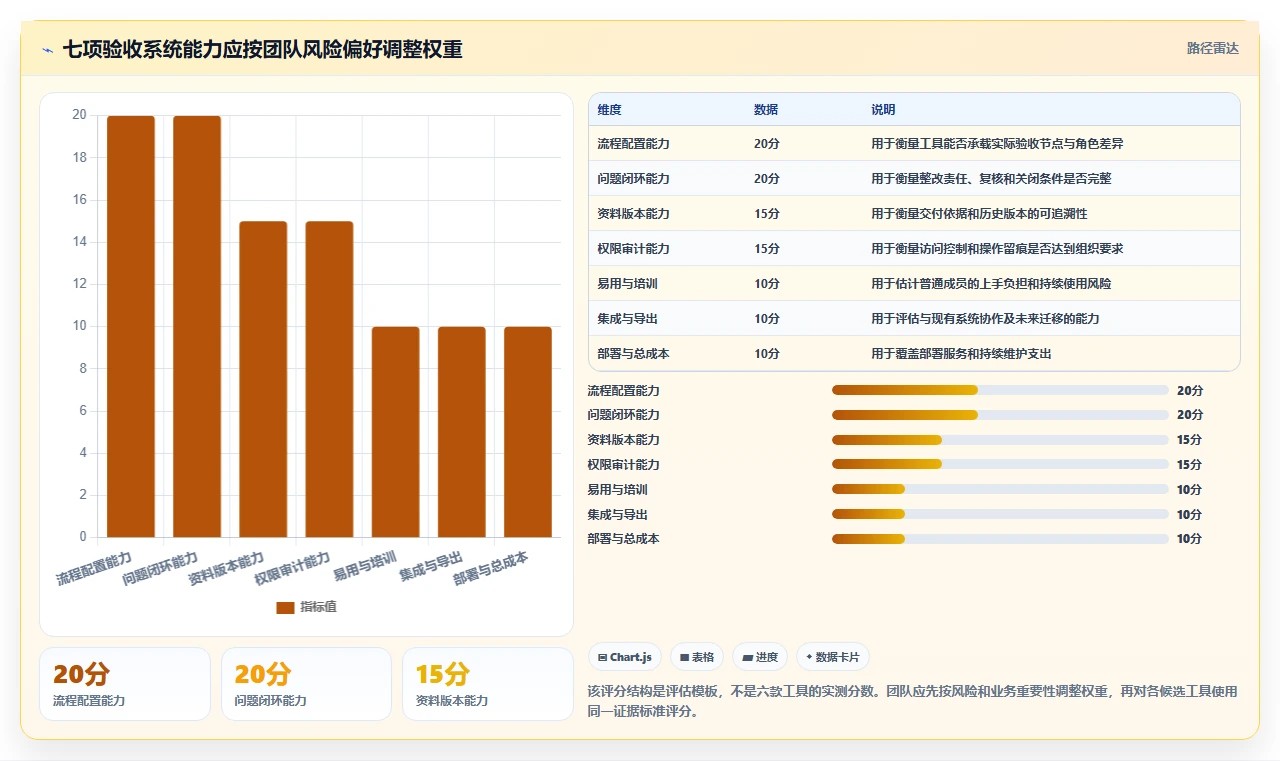Click 10分 value beside 部署与总成本 progress bar

1190,539
